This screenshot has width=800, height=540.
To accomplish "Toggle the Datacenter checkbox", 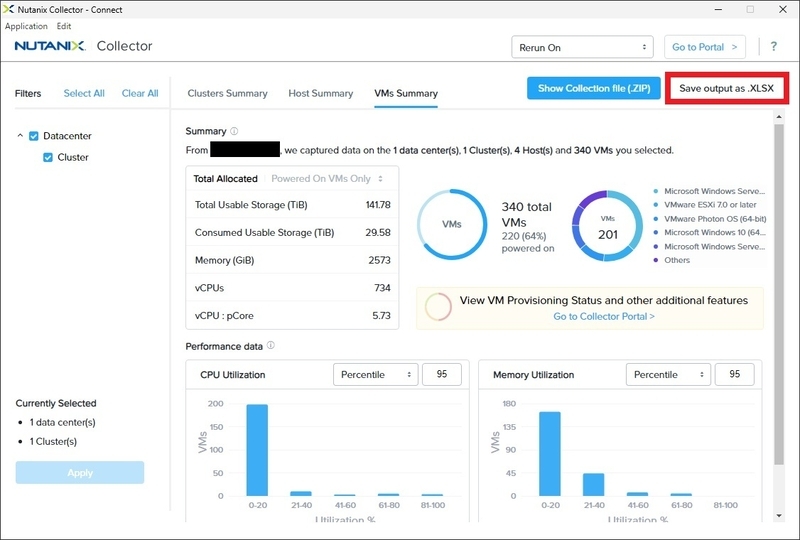I will 34,136.
